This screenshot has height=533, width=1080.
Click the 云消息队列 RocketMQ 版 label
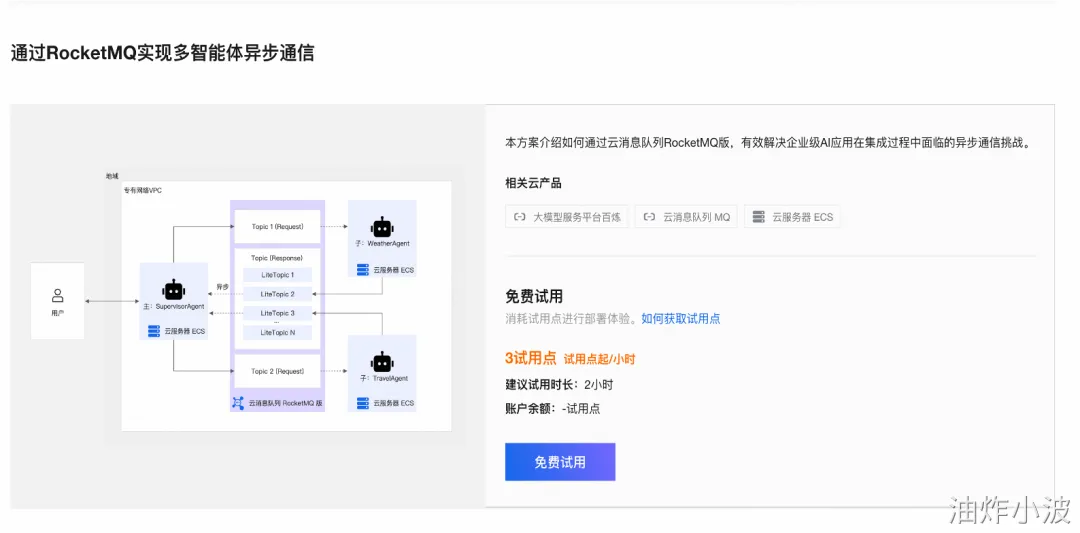286,403
